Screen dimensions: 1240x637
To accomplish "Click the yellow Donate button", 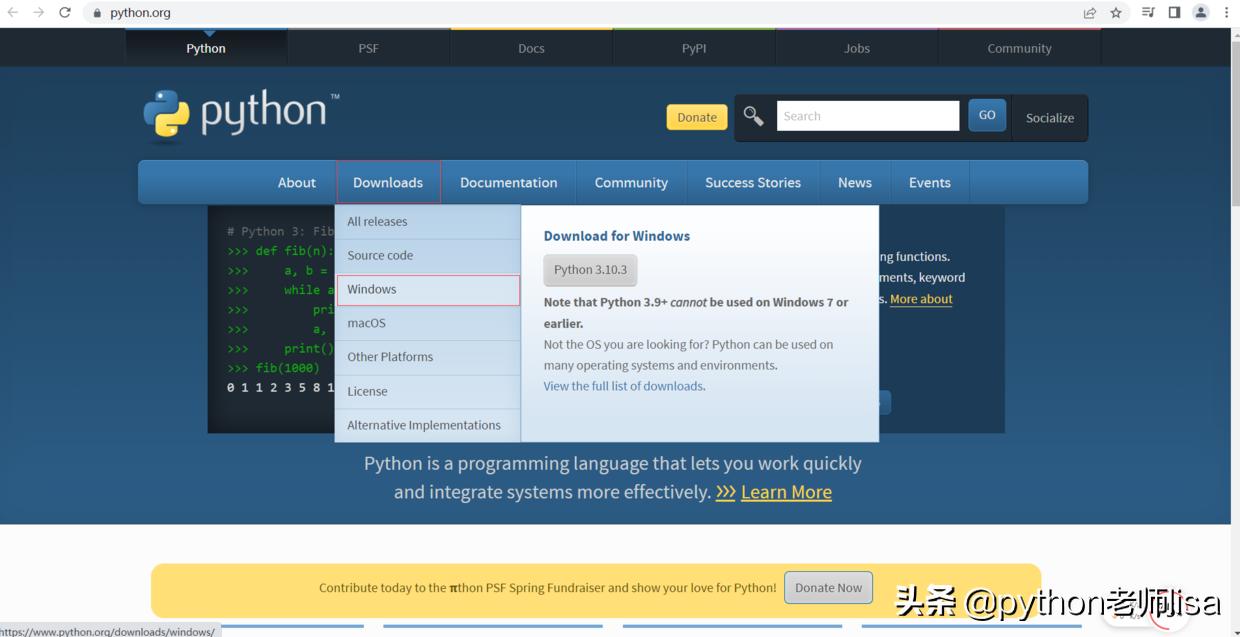I will pos(697,117).
